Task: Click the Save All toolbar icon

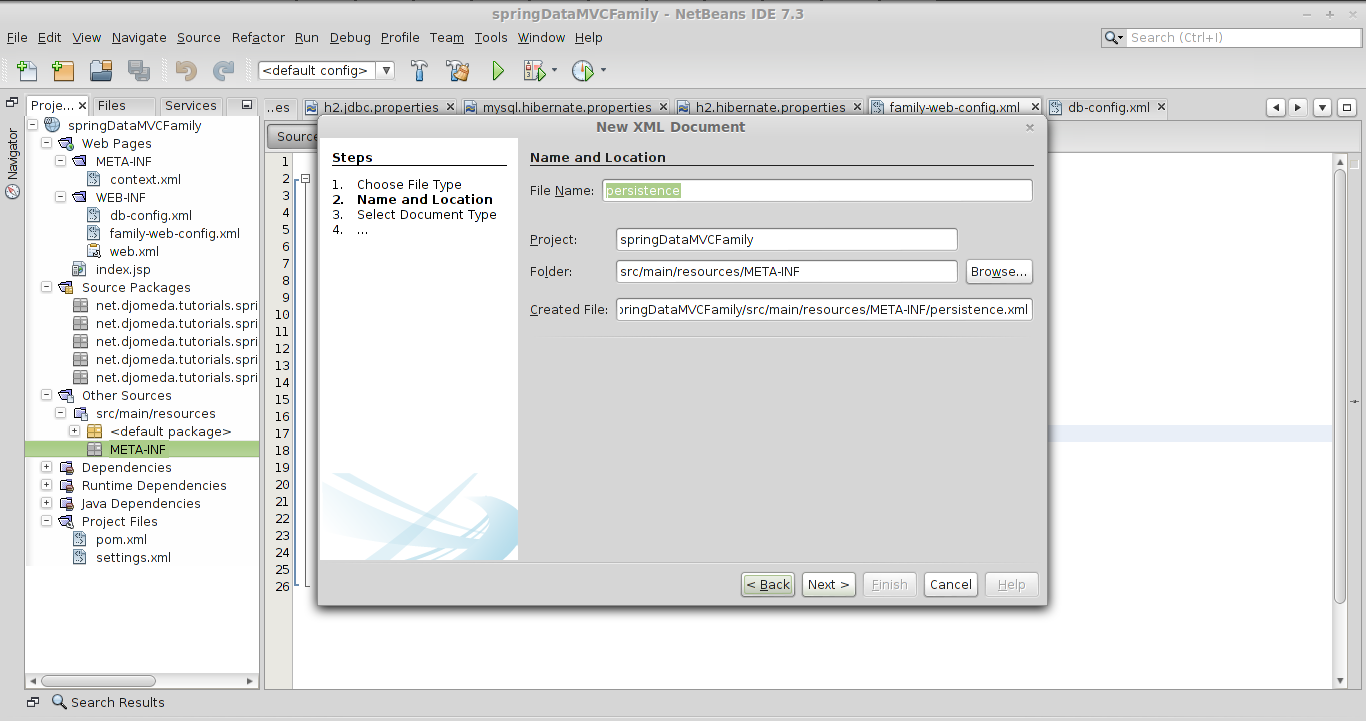Action: pos(139,71)
